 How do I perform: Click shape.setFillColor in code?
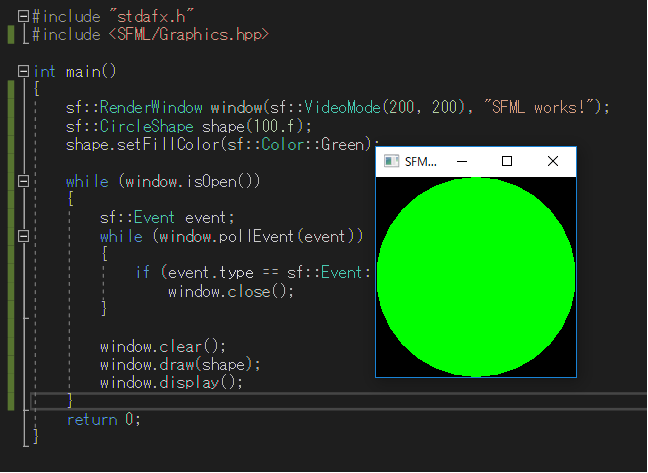tap(143, 145)
